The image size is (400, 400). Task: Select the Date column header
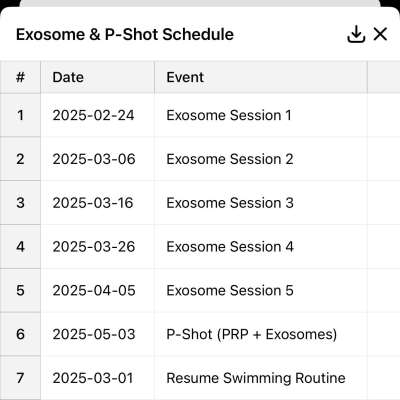[x=97, y=77]
